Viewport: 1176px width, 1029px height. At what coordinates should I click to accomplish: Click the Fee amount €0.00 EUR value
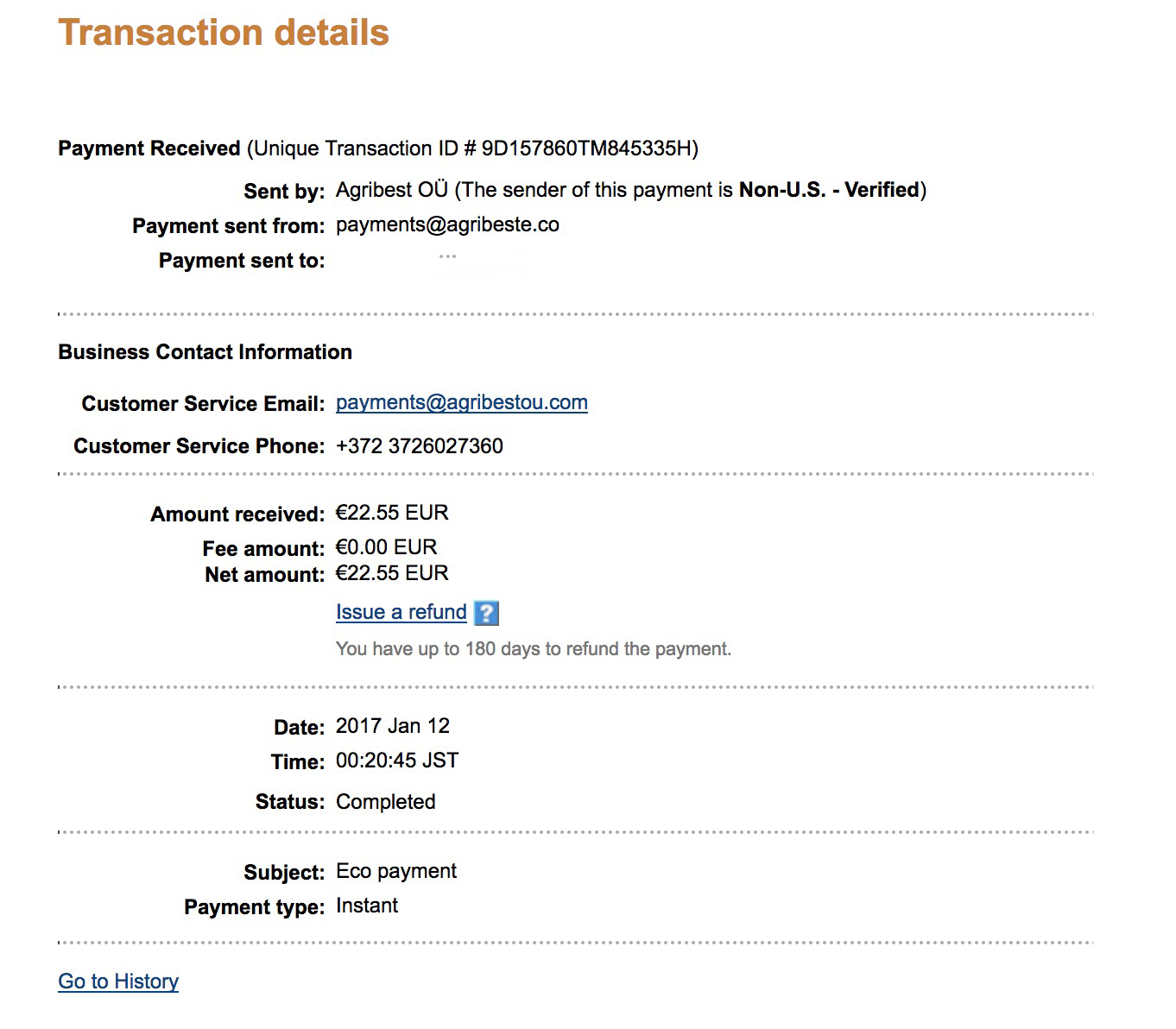[386, 547]
